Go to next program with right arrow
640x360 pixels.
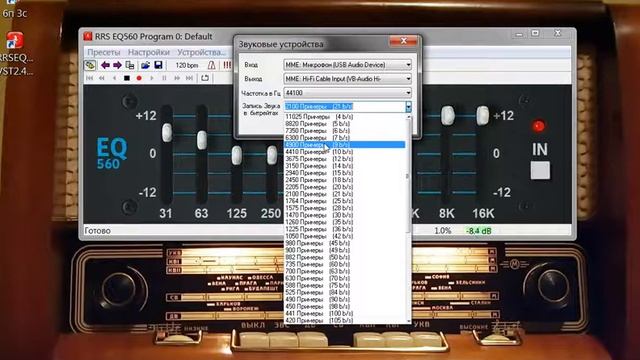pos(117,65)
